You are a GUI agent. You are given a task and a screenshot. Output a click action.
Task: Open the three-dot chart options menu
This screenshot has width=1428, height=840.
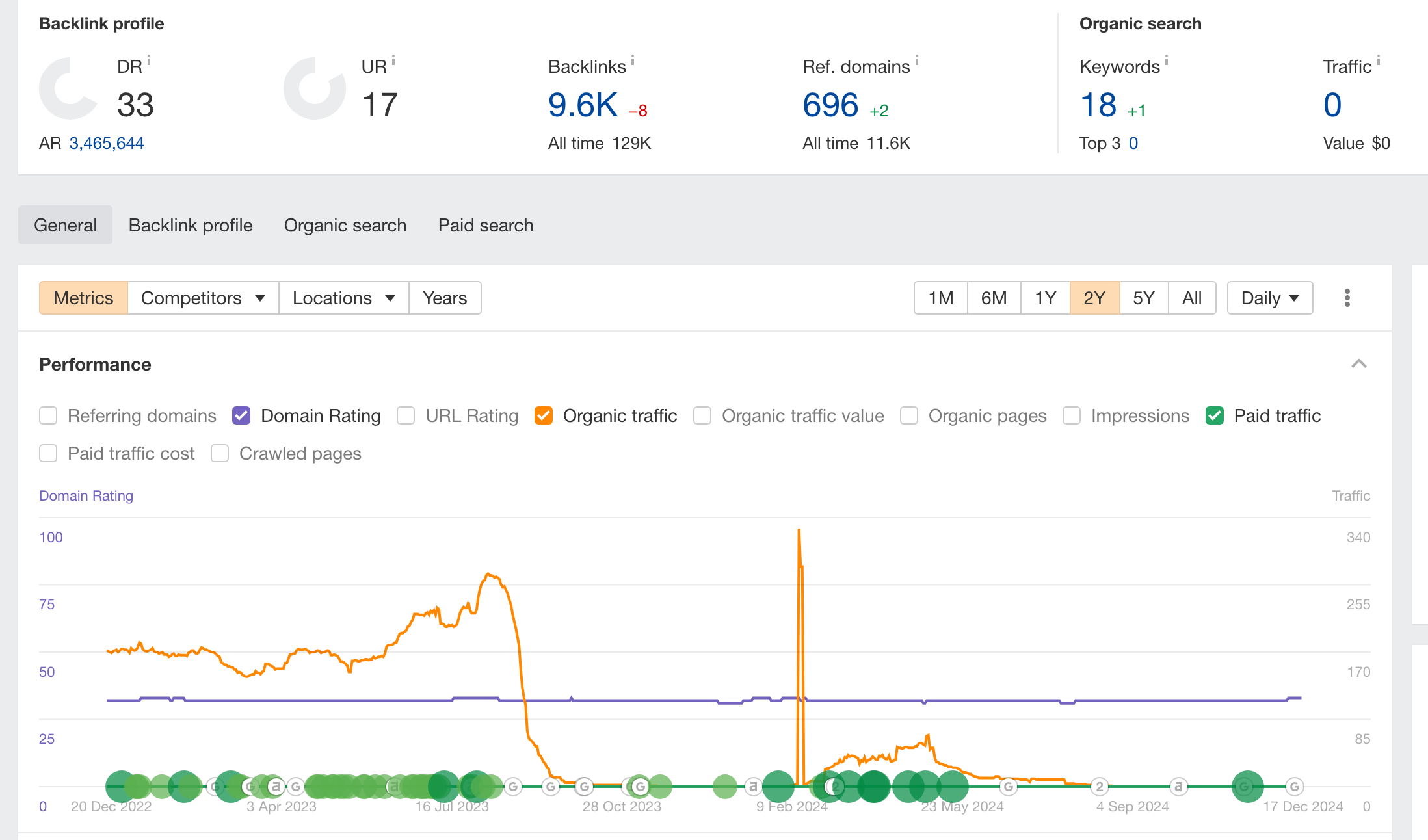pyautogui.click(x=1347, y=298)
